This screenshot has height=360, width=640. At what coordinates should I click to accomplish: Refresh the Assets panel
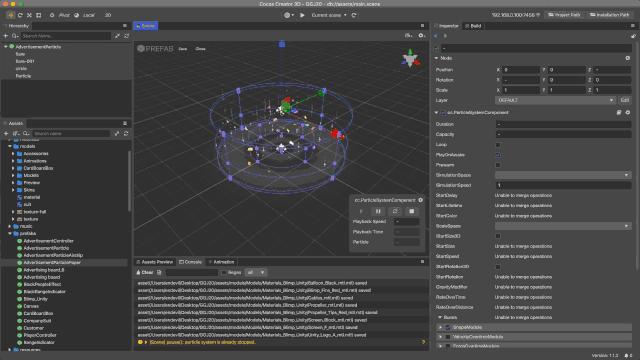coord(126,133)
